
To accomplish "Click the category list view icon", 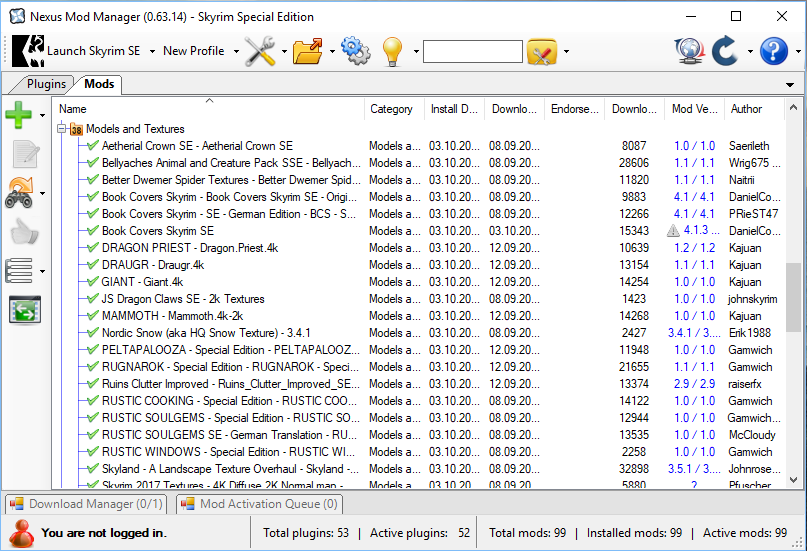I will click(x=19, y=270).
